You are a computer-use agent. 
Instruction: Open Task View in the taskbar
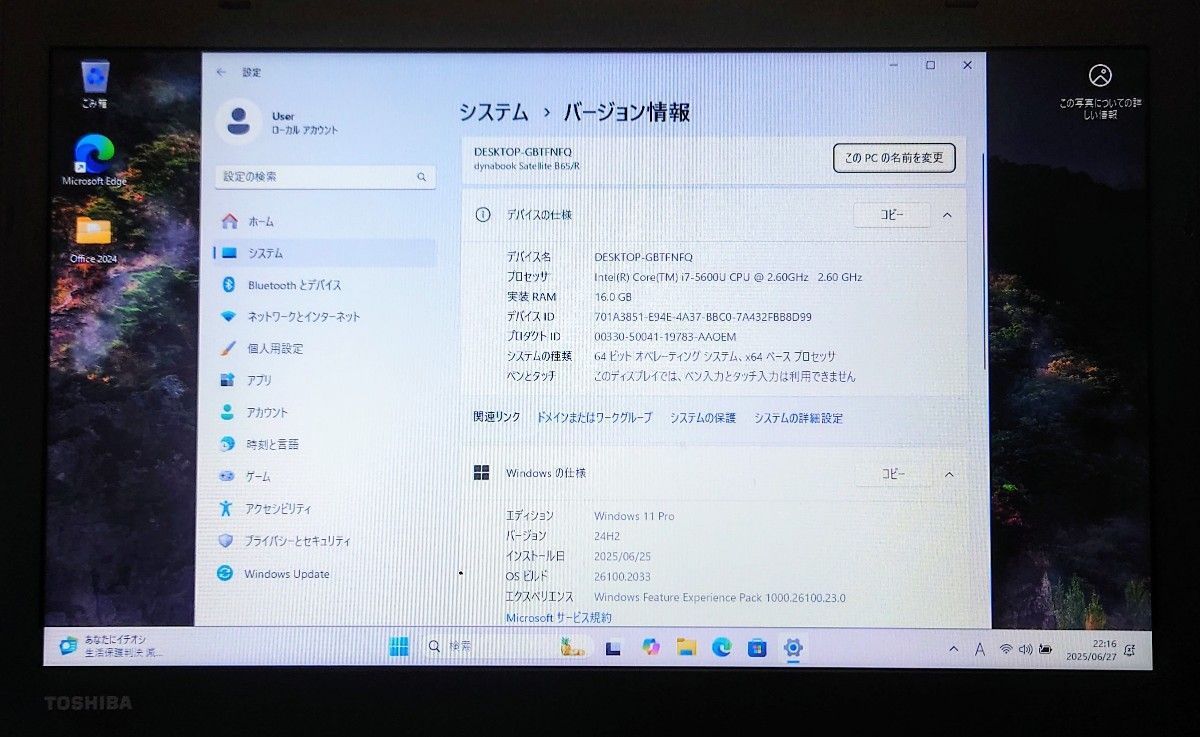(613, 648)
